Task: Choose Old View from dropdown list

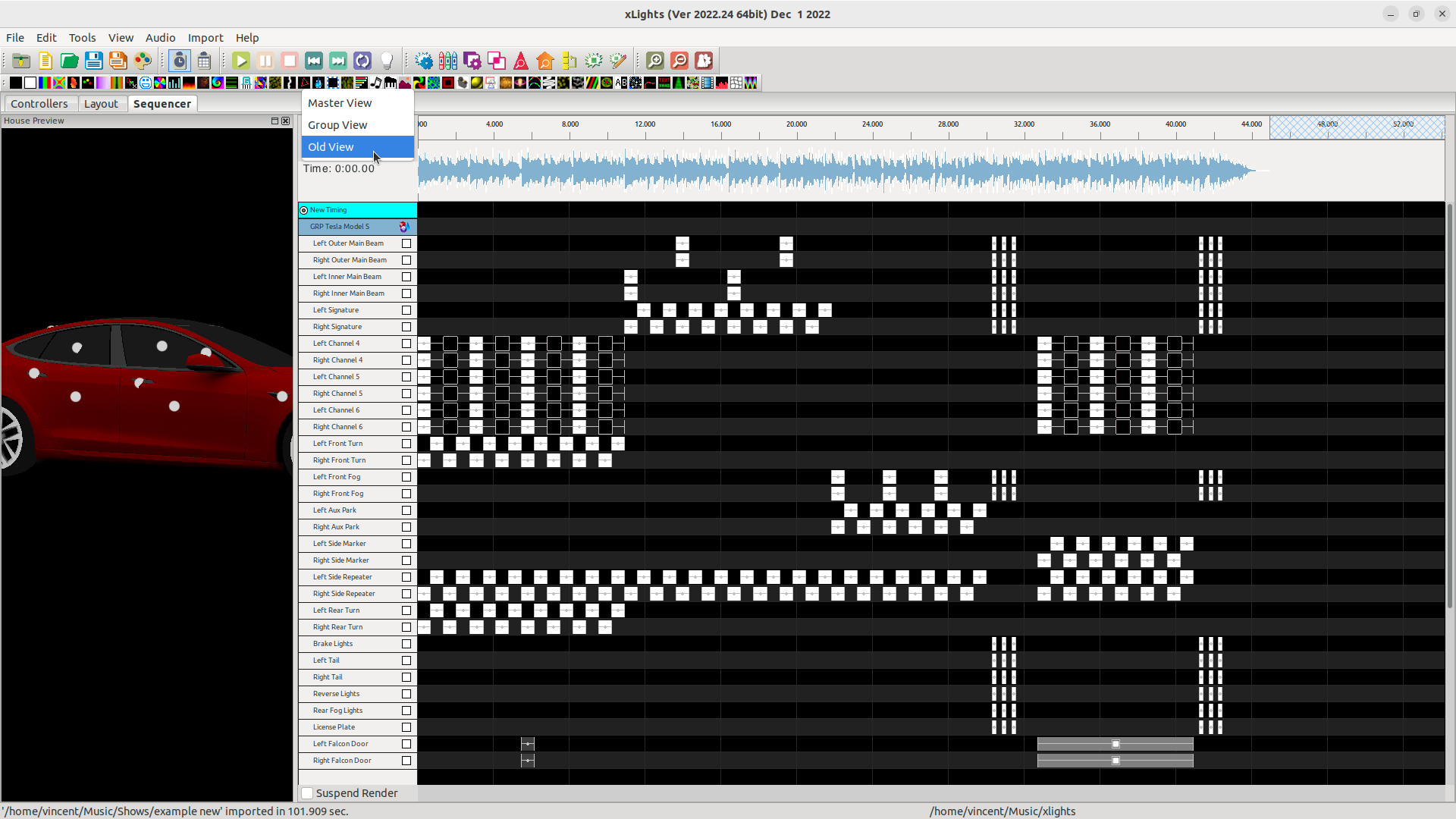Action: pyautogui.click(x=331, y=147)
